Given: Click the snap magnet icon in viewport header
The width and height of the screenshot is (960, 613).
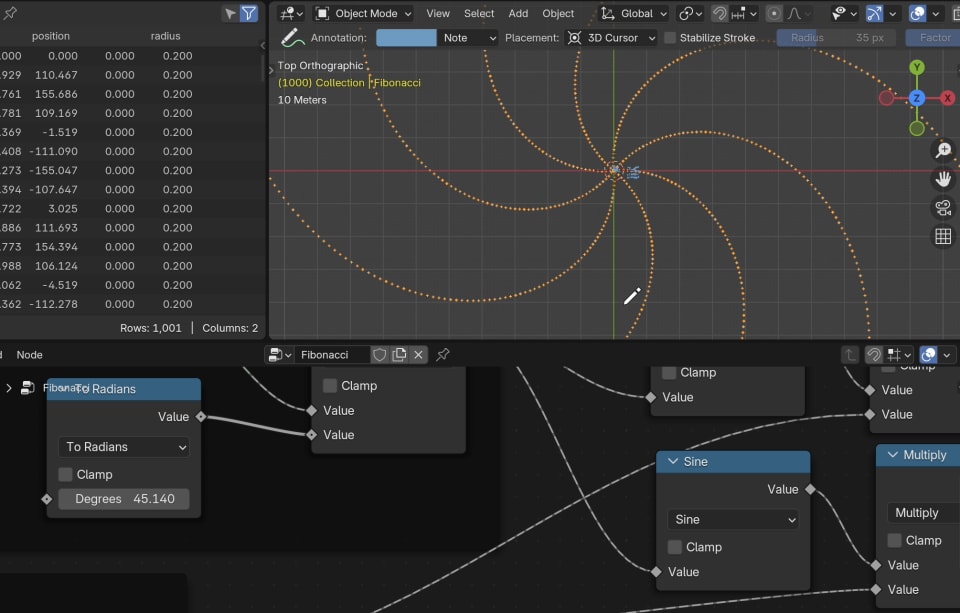Looking at the screenshot, I should coord(720,14).
